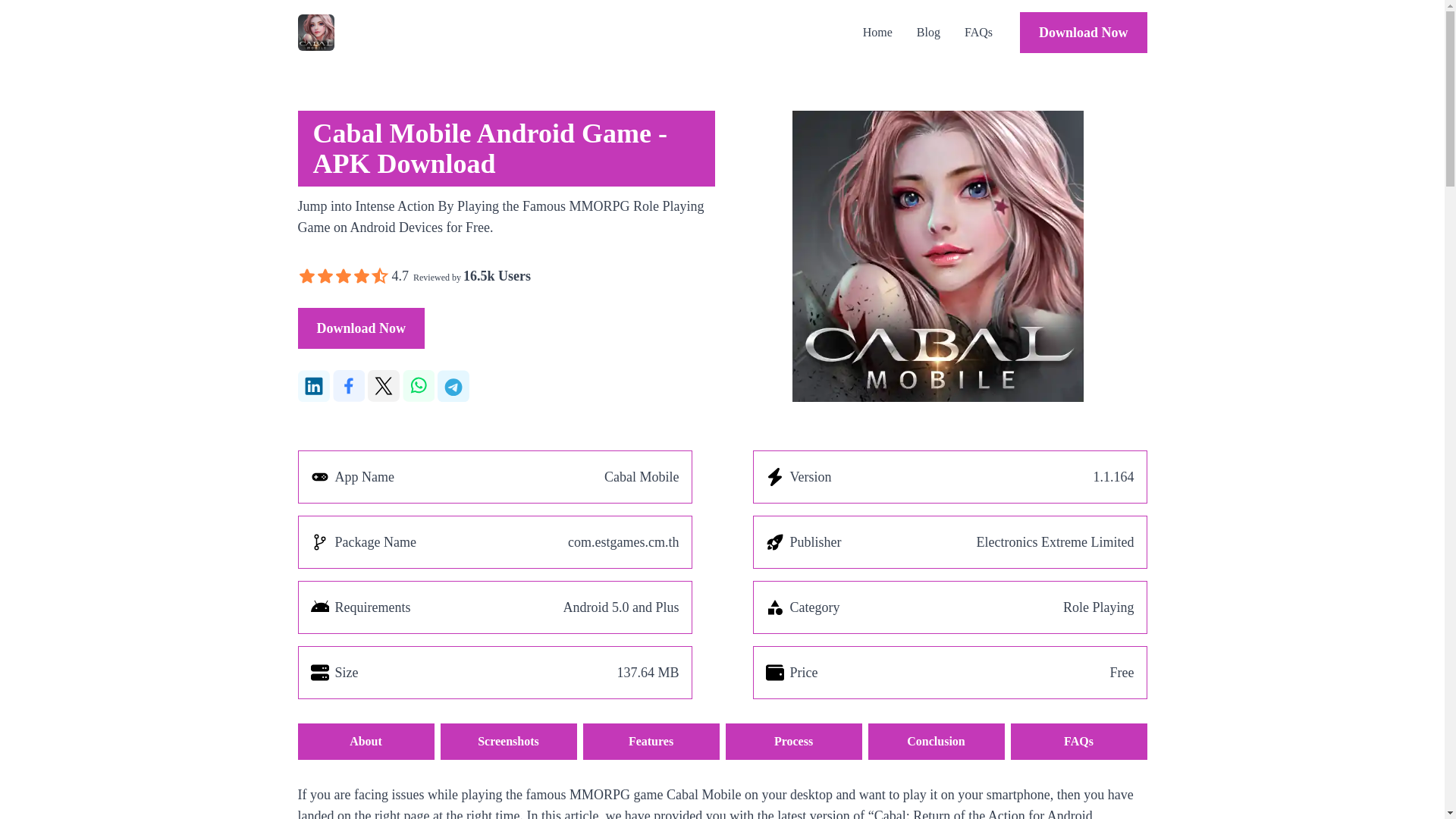Open FAQs in the top navigation
The height and width of the screenshot is (819, 1456).
click(x=978, y=33)
